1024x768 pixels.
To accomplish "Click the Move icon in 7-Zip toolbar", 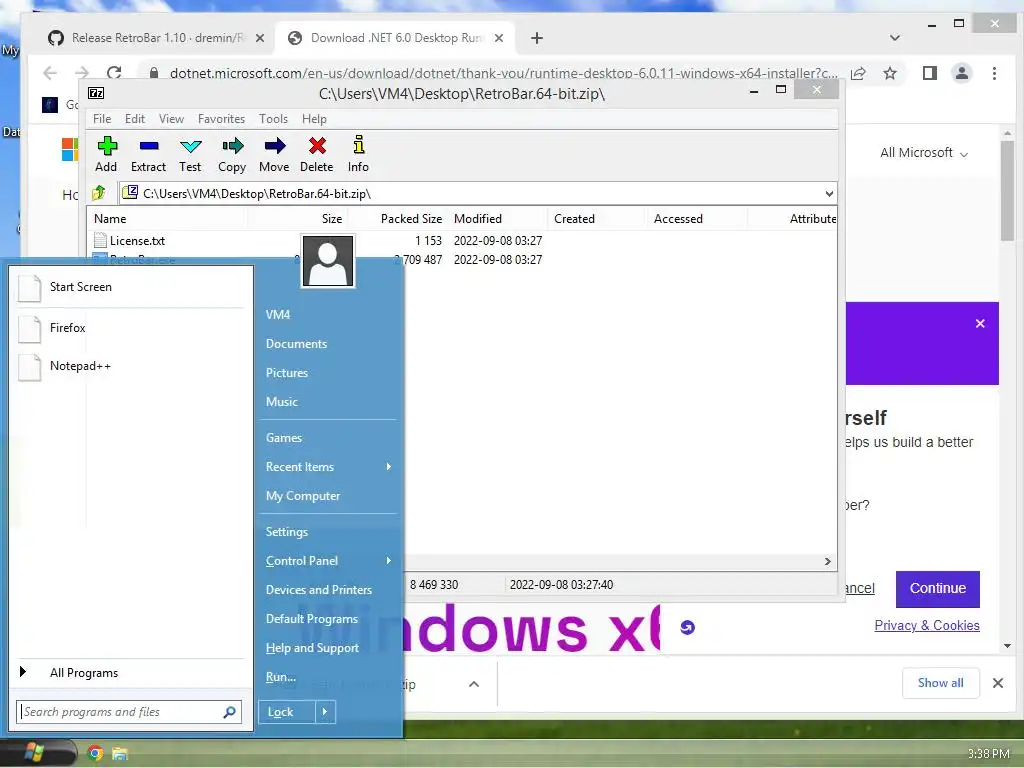I will (275, 146).
